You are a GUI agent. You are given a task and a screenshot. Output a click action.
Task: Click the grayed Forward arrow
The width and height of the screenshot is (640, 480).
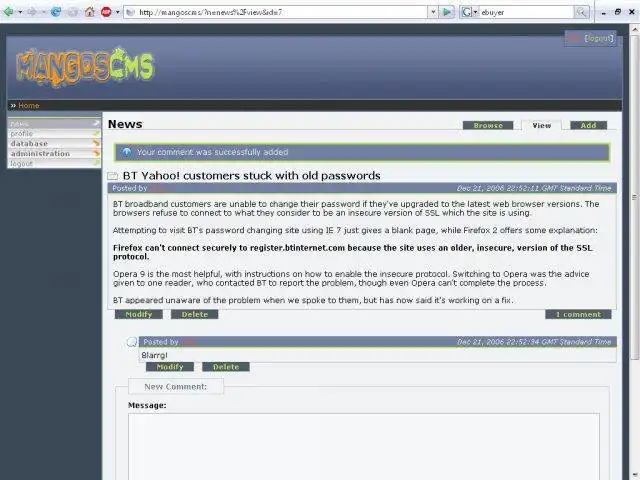click(32, 12)
